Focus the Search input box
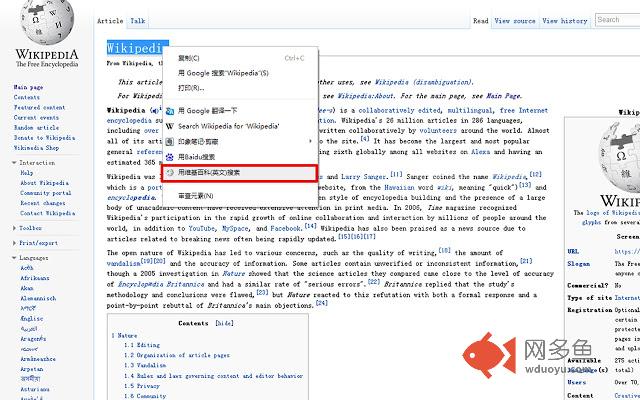The width and height of the screenshot is (640, 400). tap(618, 20)
